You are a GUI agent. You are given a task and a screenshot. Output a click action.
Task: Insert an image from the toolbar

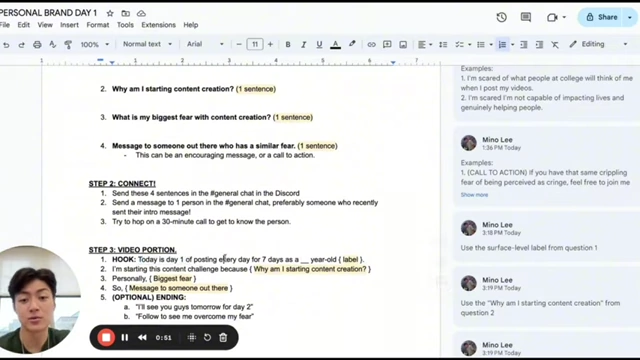(x=403, y=44)
